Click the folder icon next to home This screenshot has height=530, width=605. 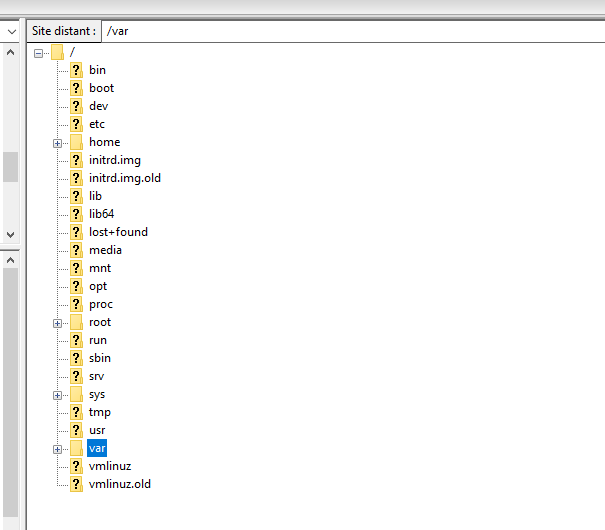coord(76,142)
